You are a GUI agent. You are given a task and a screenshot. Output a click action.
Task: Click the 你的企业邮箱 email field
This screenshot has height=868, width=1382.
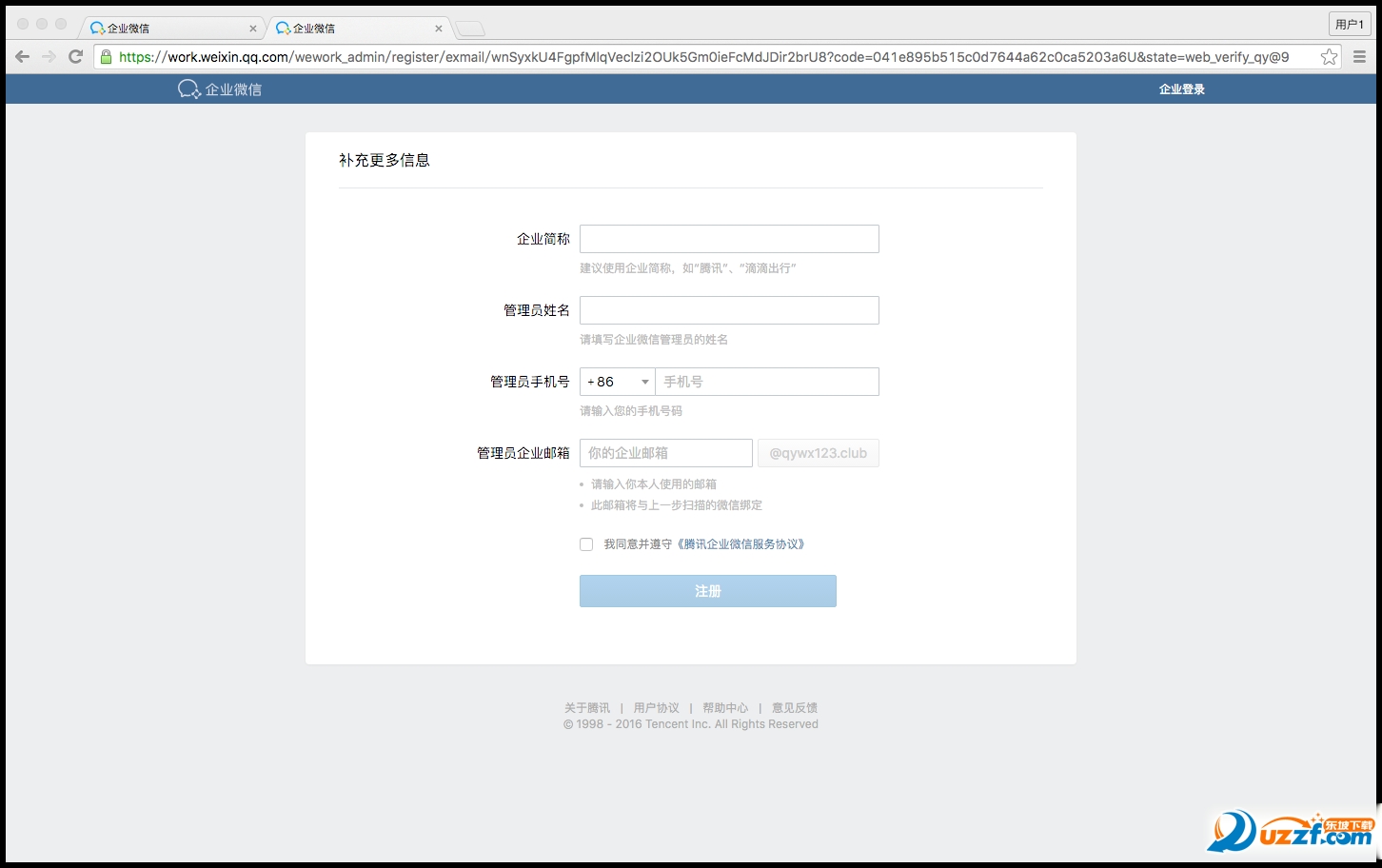[666, 453]
